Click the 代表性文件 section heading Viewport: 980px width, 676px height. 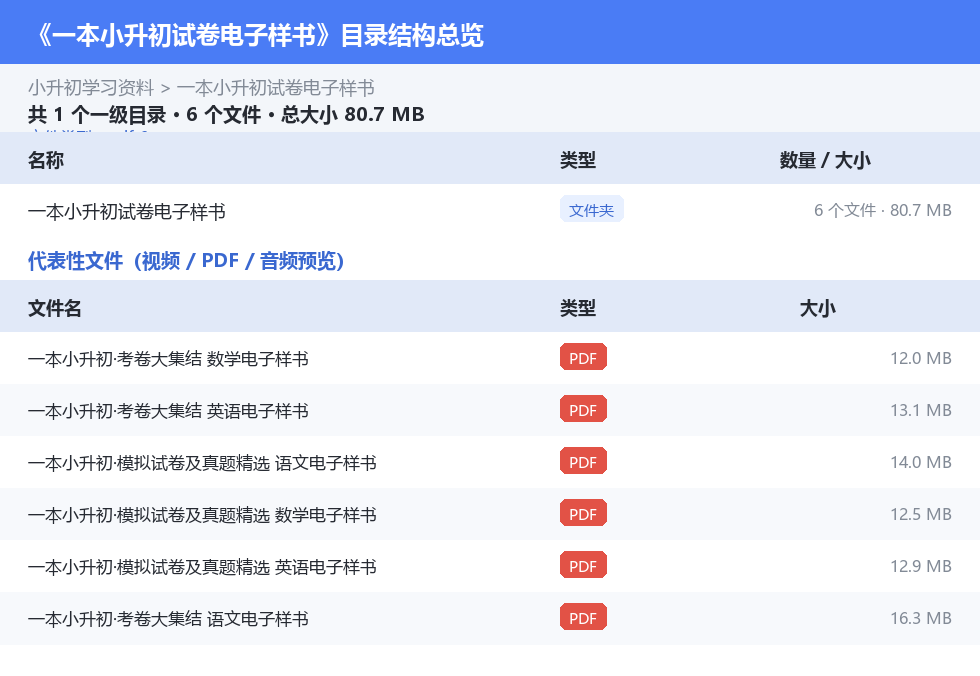186,261
